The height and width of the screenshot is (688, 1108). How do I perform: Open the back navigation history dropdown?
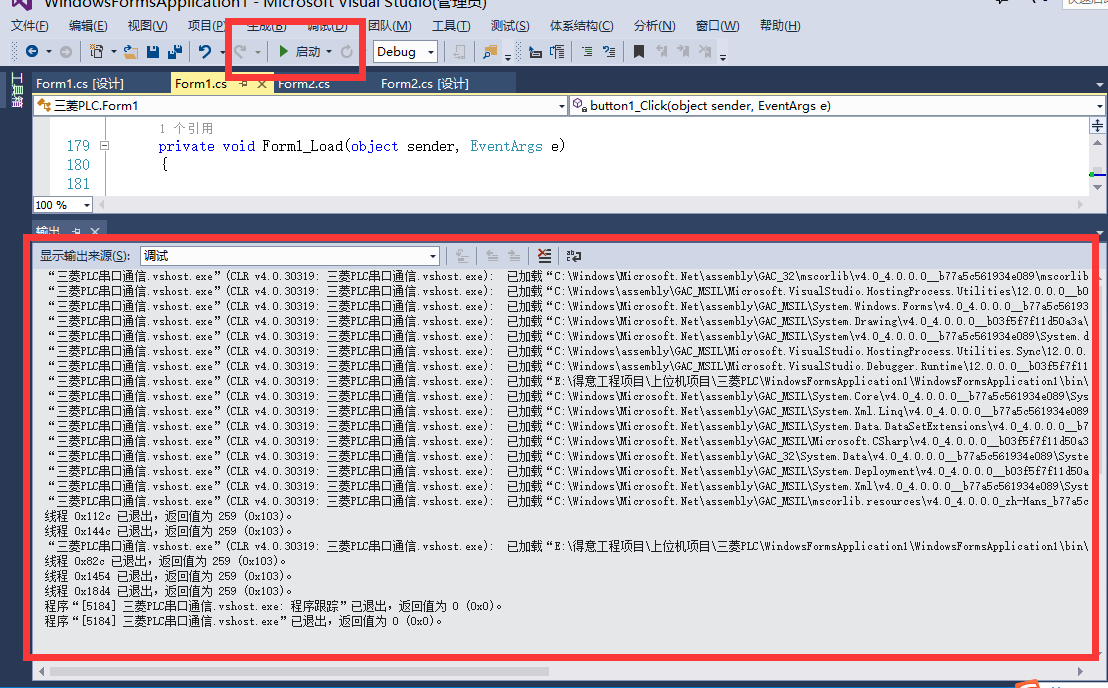[x=49, y=52]
